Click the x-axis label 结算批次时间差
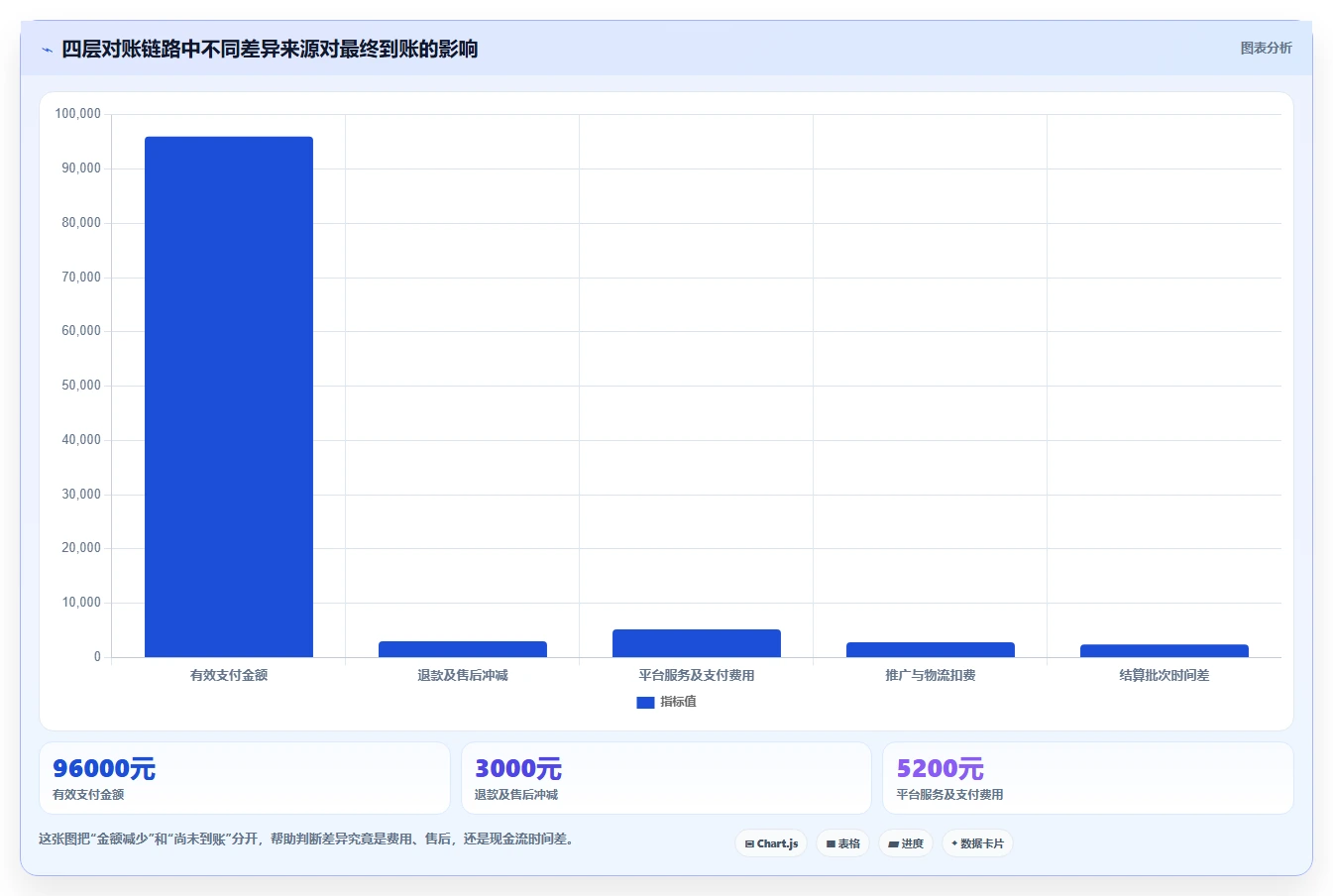Image resolution: width=1333 pixels, height=896 pixels. click(x=1165, y=675)
